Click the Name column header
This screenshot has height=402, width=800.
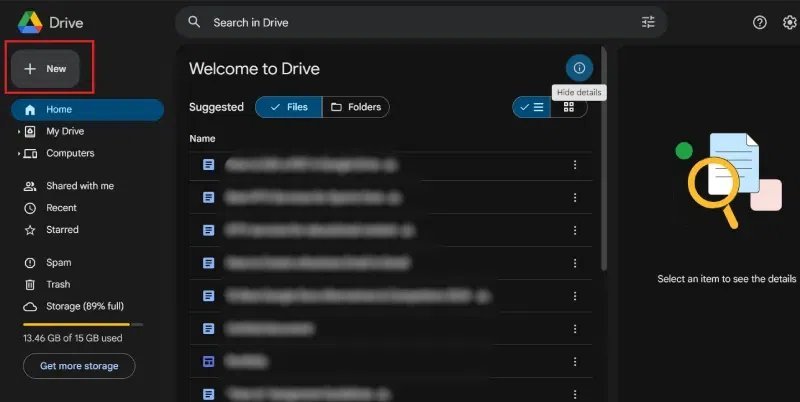click(x=202, y=138)
